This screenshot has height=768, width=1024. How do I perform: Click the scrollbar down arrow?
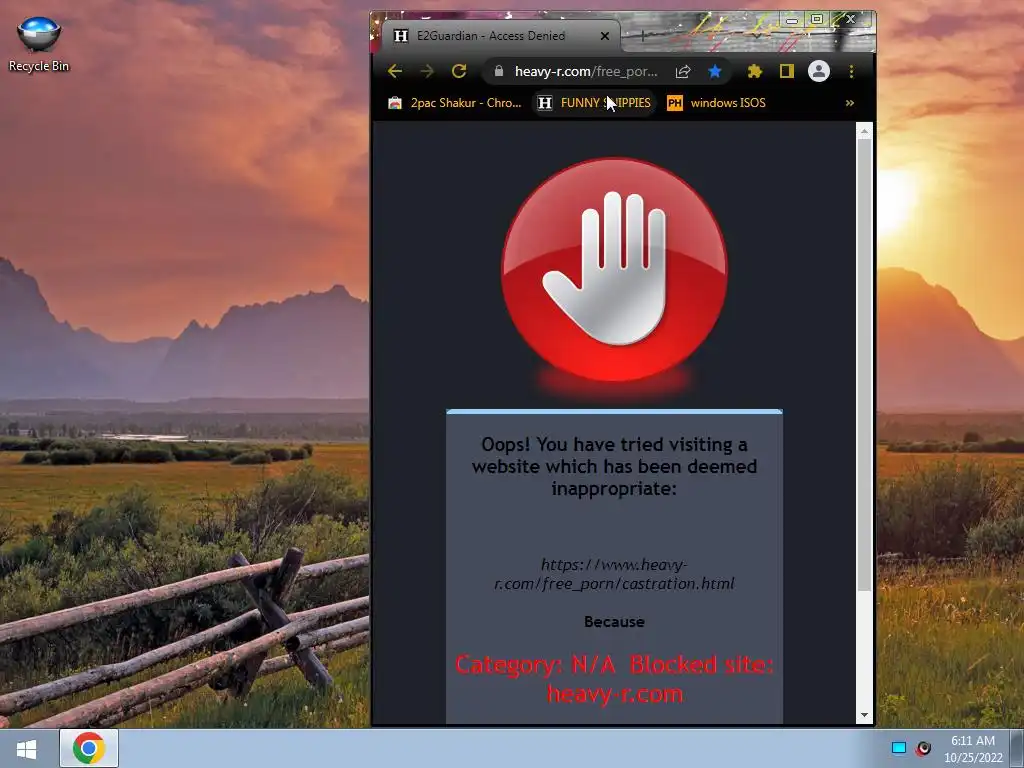tap(864, 715)
